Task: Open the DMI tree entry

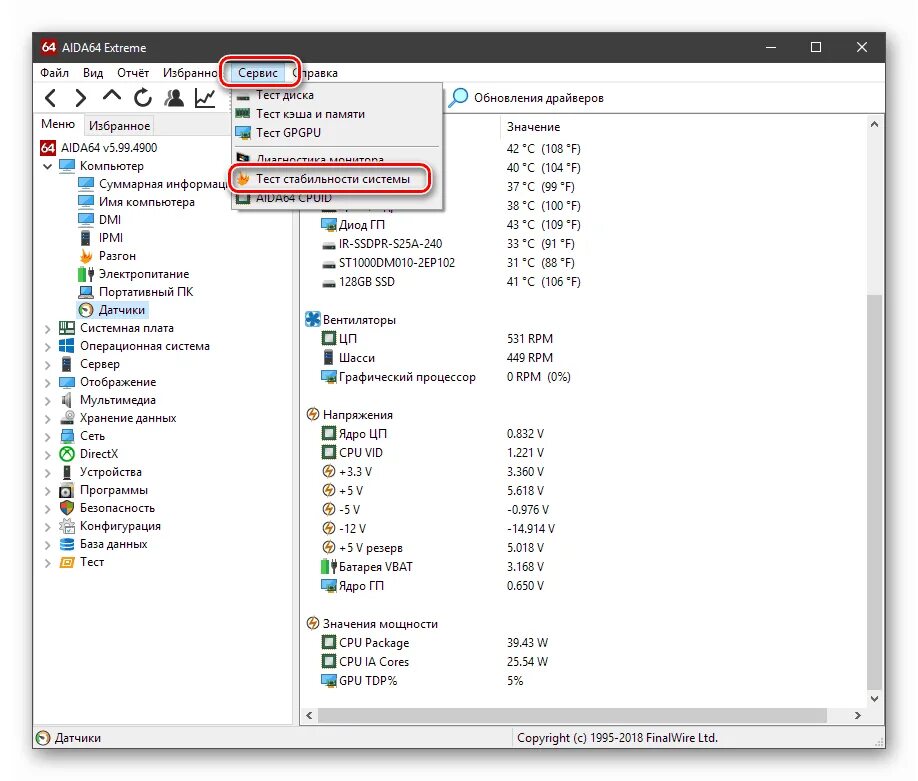Action: [109, 220]
